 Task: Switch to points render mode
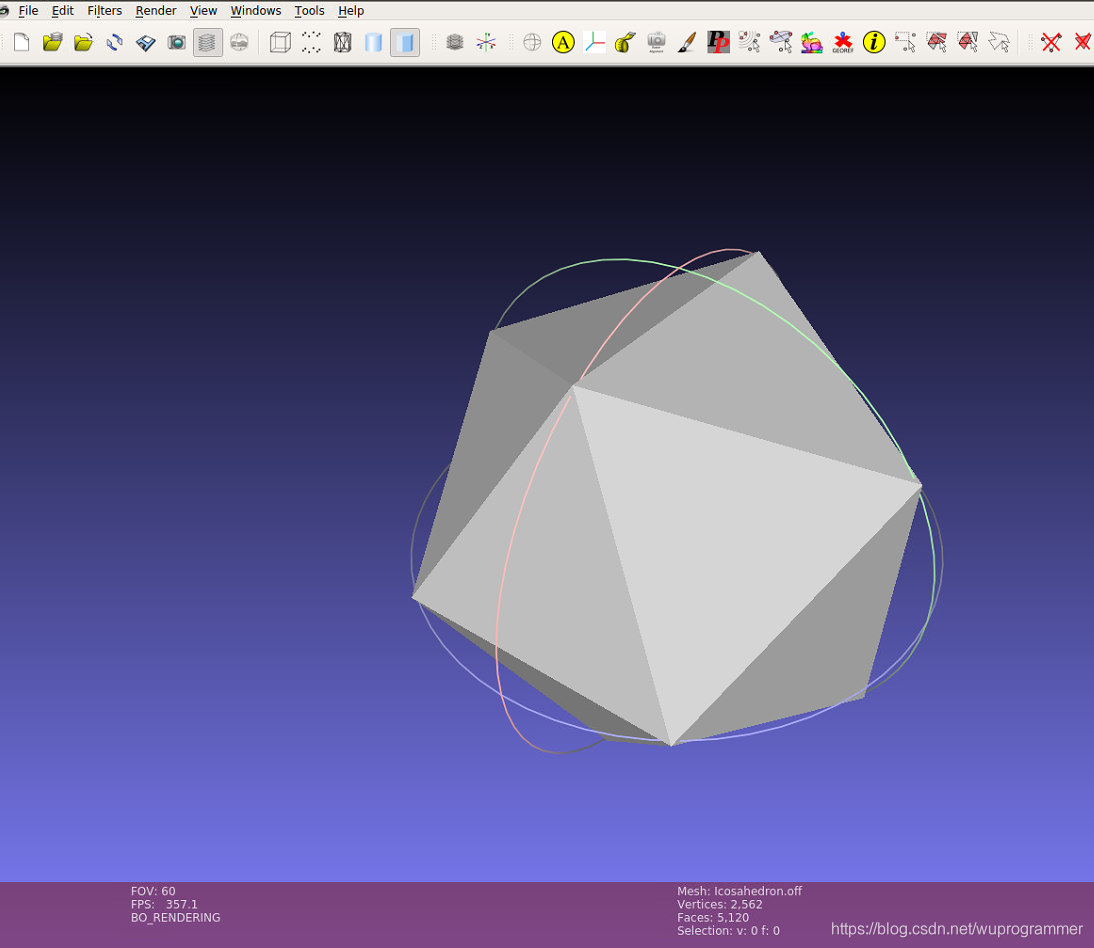click(x=311, y=43)
